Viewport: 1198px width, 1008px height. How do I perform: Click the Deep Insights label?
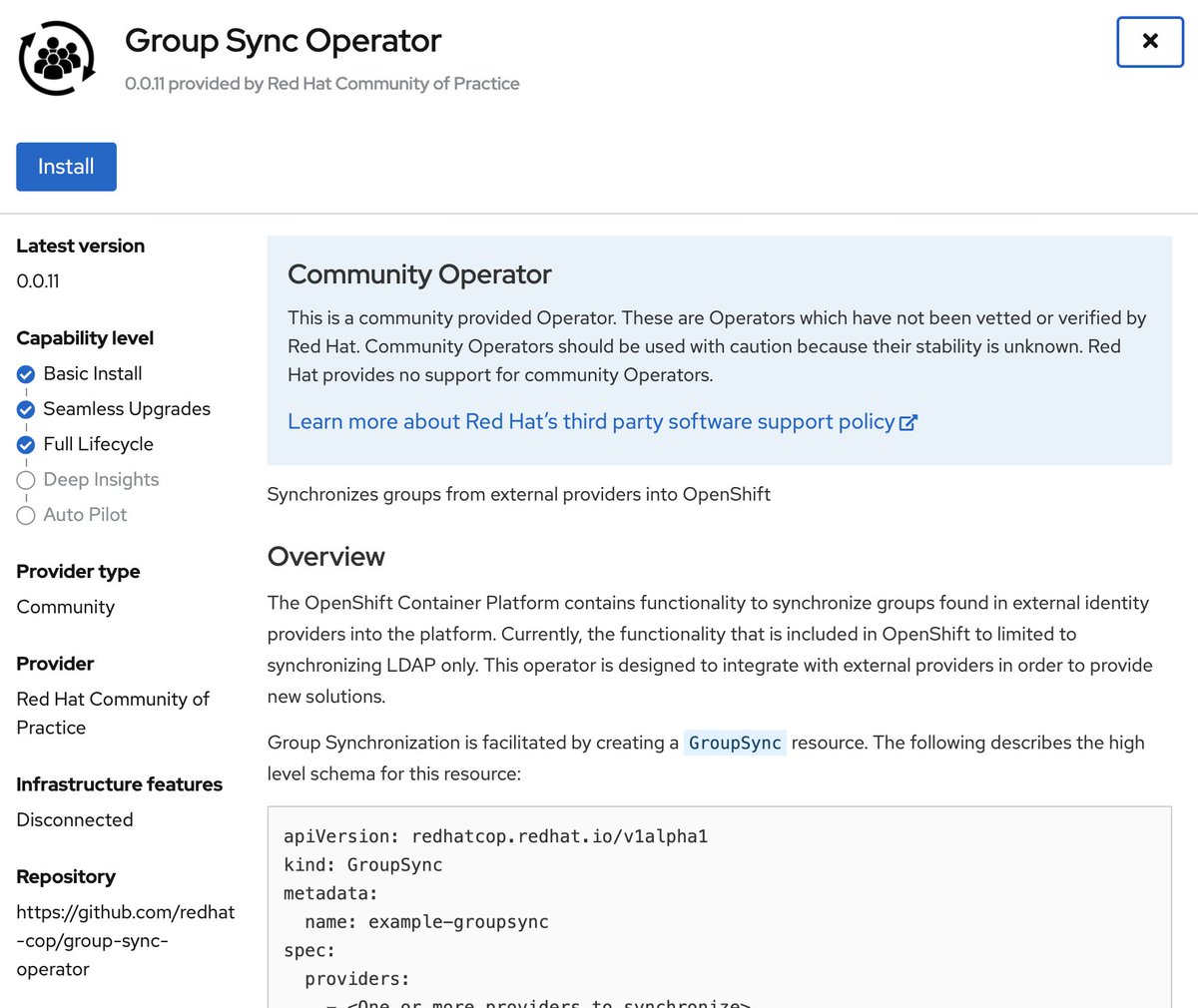coord(101,479)
